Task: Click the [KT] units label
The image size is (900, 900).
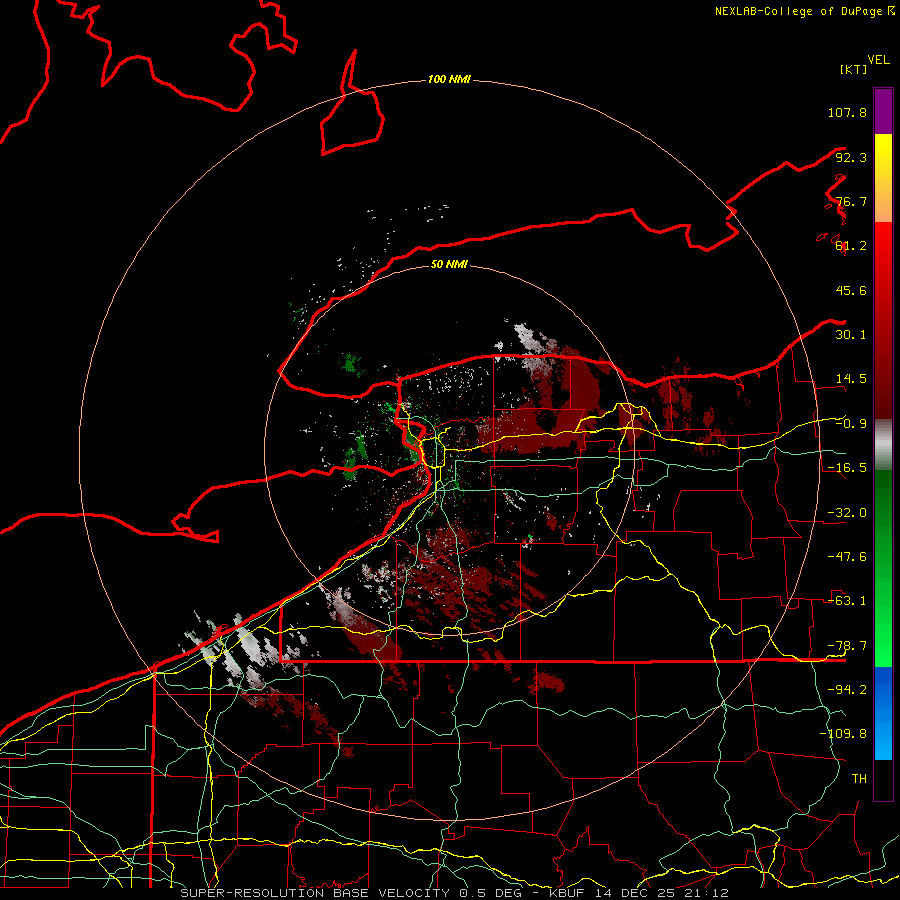Action: point(853,69)
